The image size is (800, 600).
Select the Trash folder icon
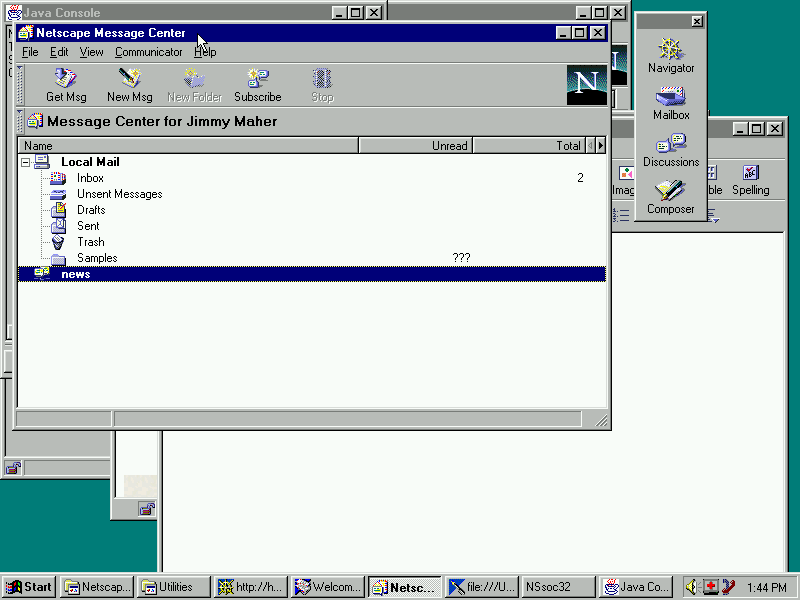click(58, 242)
